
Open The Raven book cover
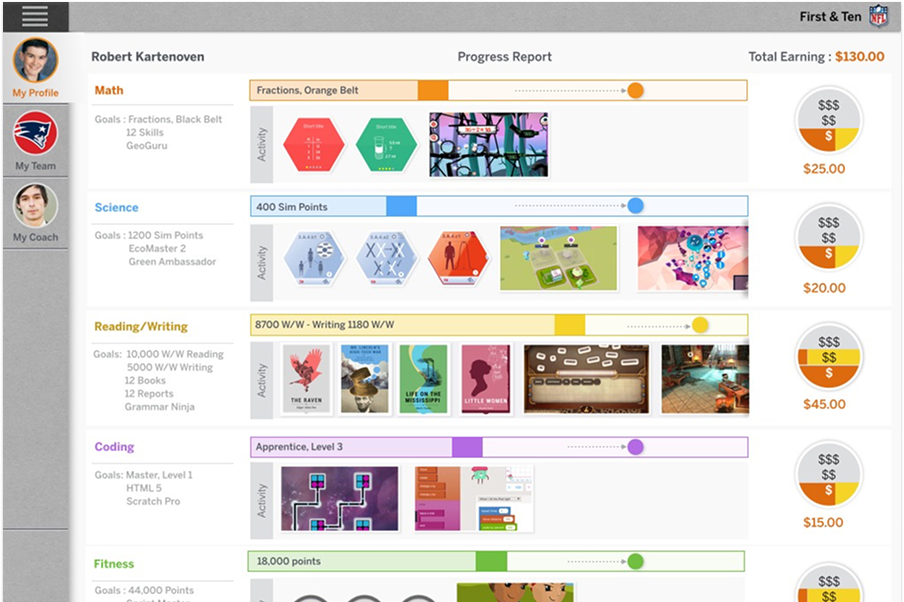306,379
